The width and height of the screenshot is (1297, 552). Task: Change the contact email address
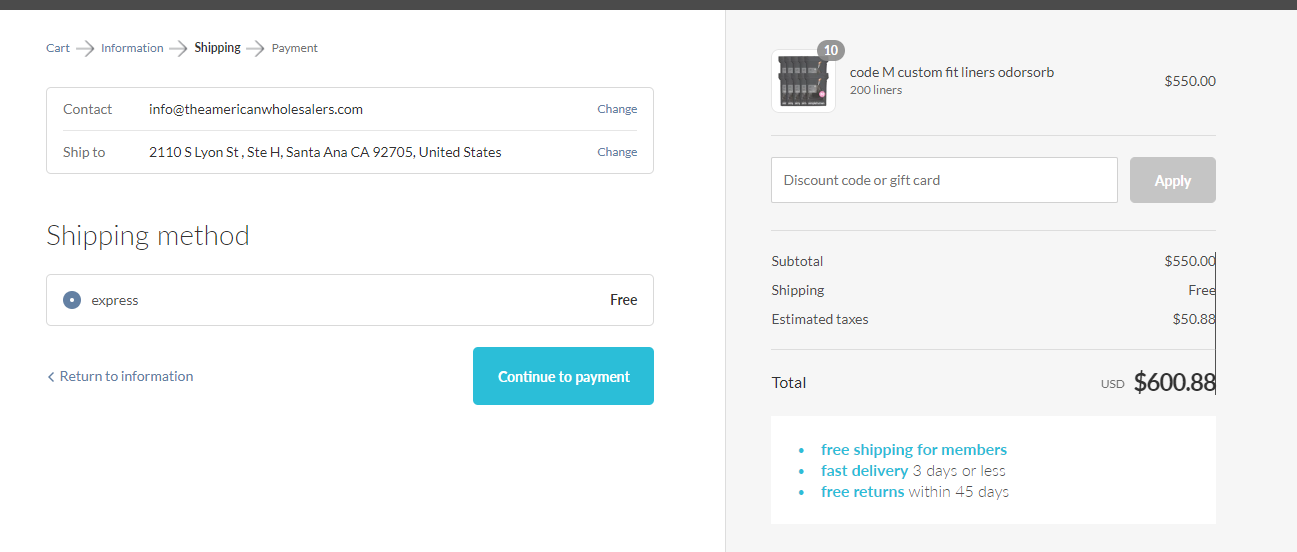click(x=617, y=109)
